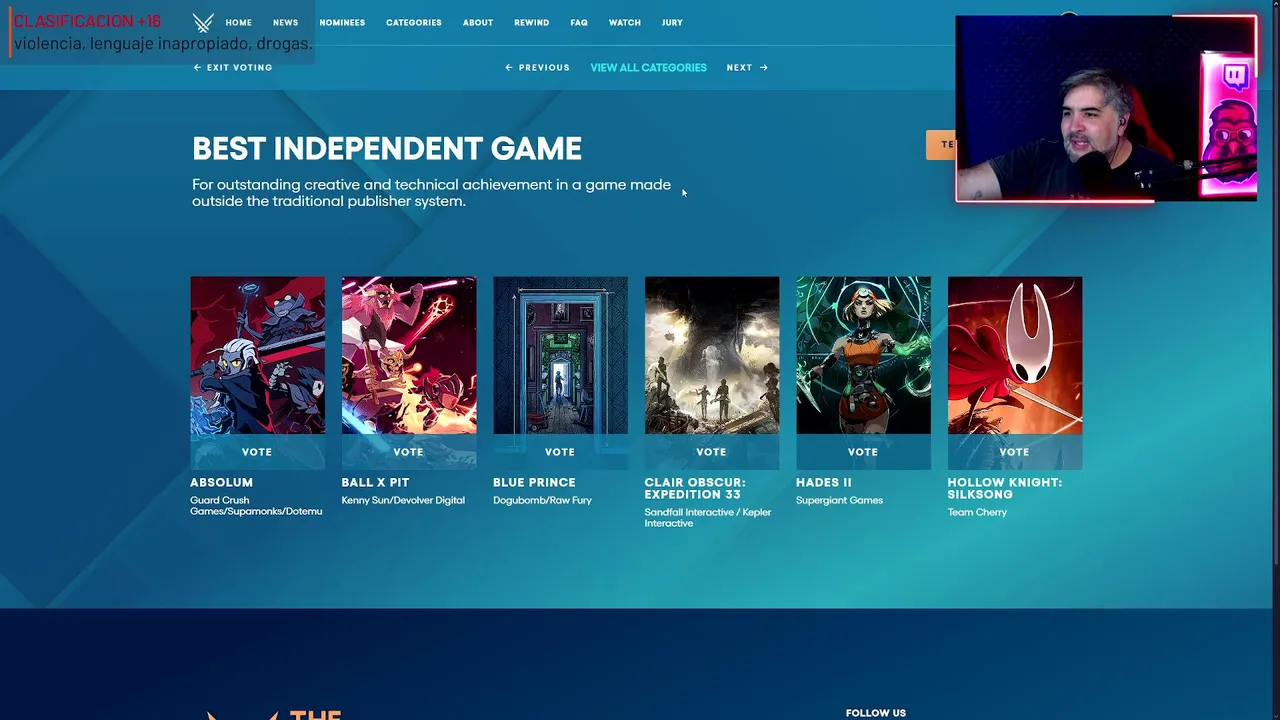Click Guard Crush Games/Supamonks/Dotemu text

coord(256,506)
